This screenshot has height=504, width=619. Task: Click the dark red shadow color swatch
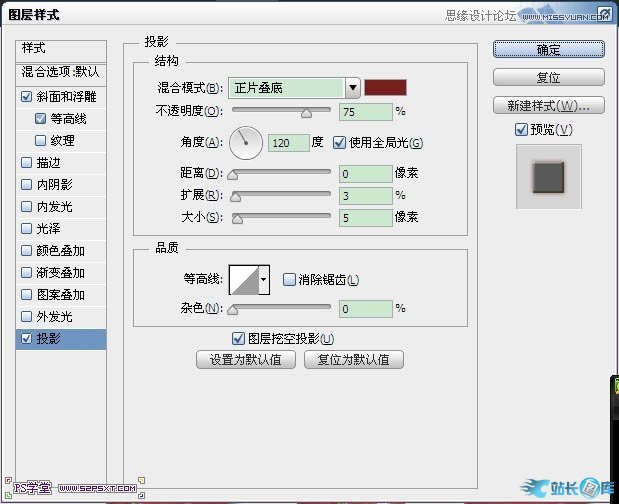coord(384,87)
